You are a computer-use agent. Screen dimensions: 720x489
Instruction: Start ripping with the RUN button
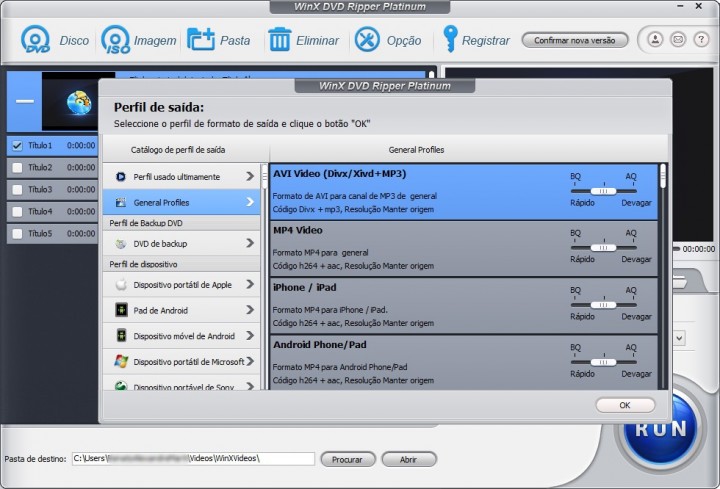(x=660, y=428)
